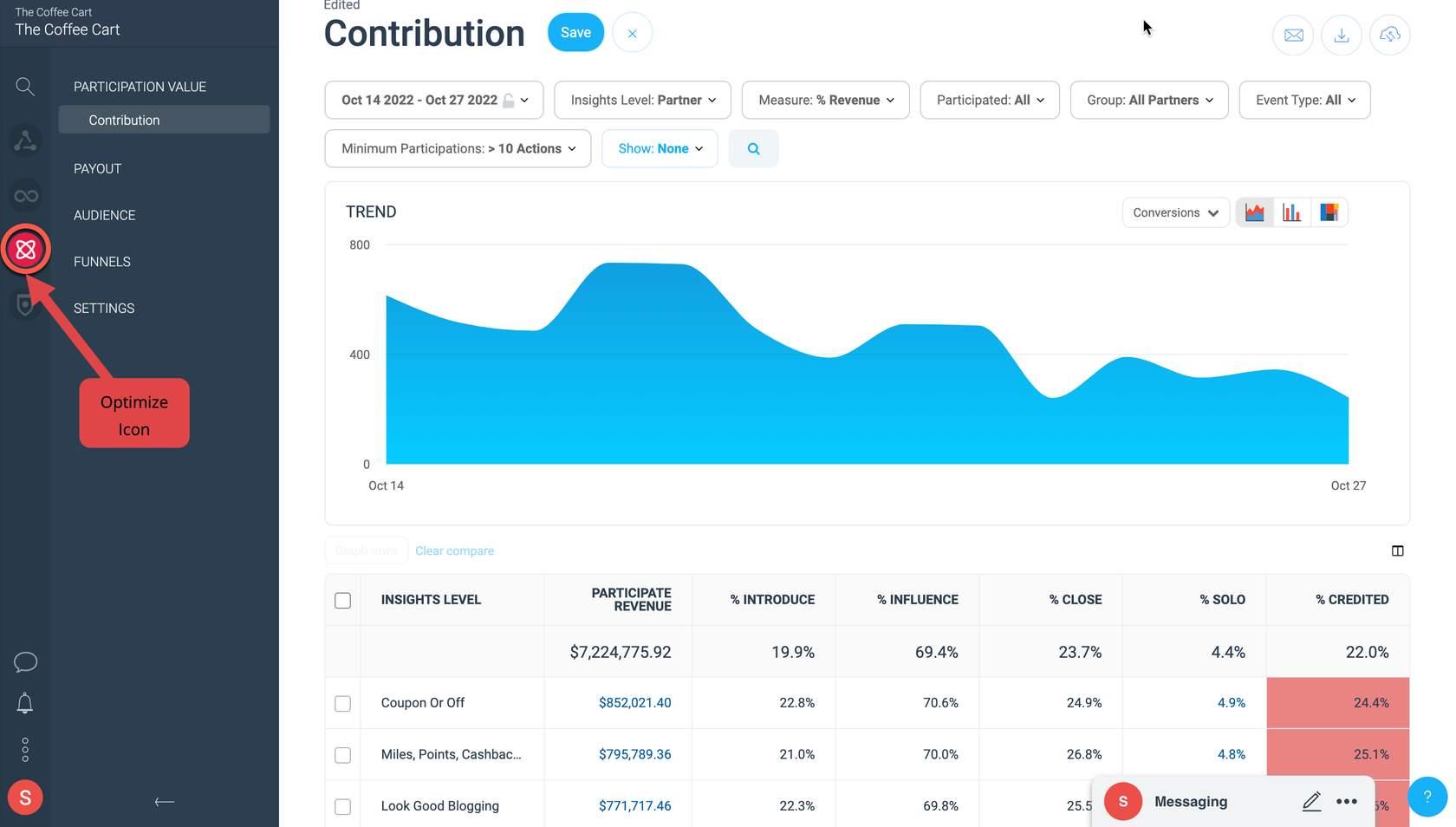Check the Look Good Blogging row

click(343, 807)
